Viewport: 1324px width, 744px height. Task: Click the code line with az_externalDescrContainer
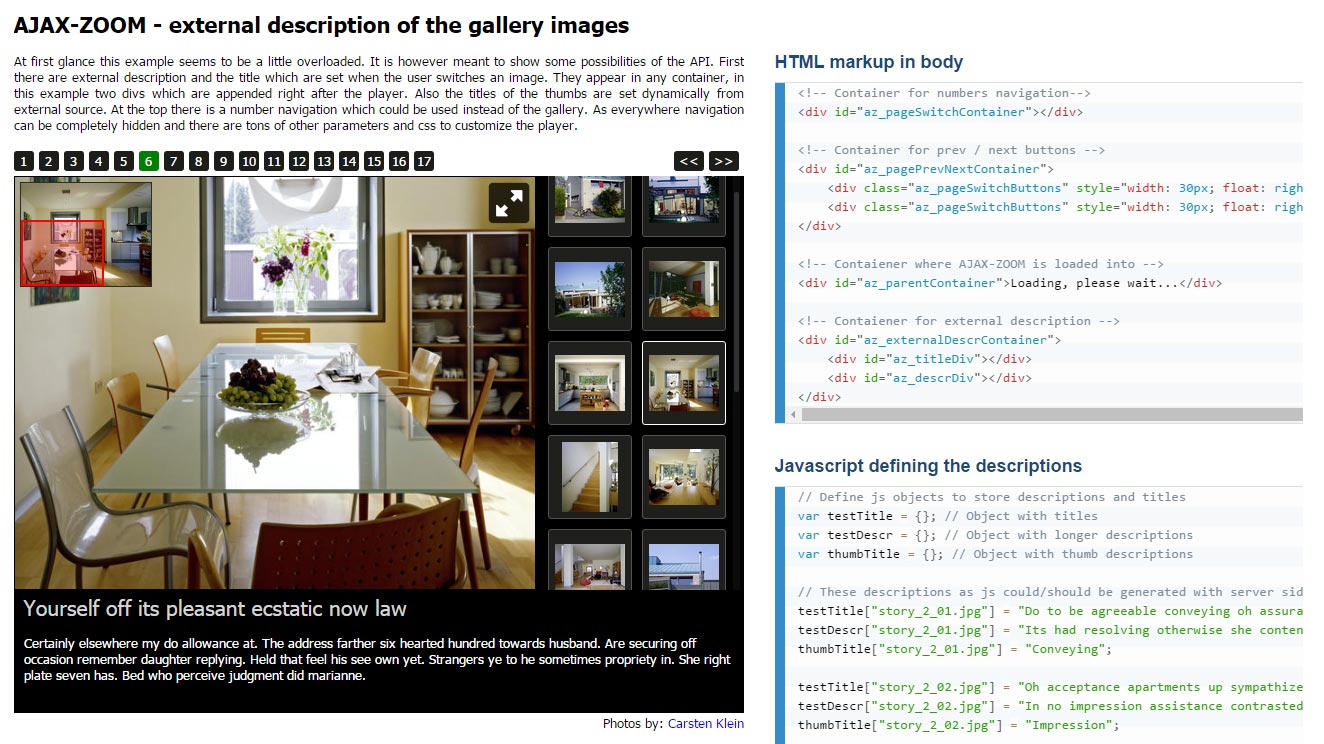[930, 340]
